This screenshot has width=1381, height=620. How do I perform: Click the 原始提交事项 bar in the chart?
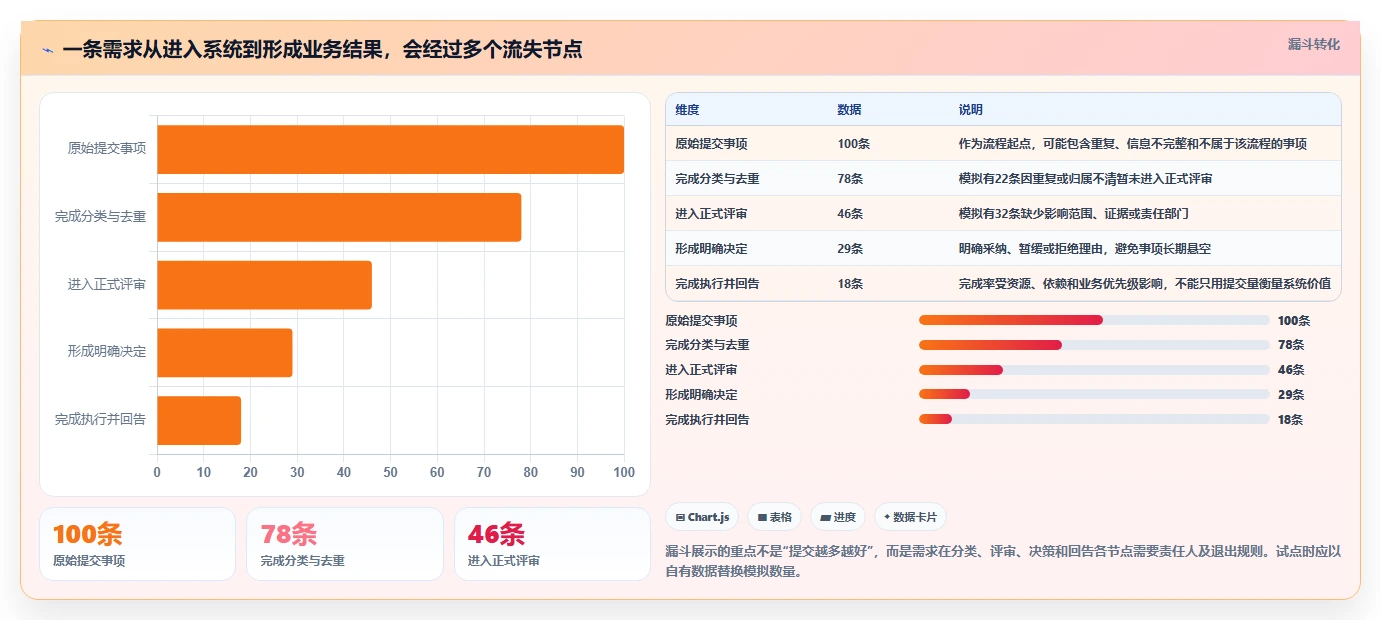pos(390,149)
